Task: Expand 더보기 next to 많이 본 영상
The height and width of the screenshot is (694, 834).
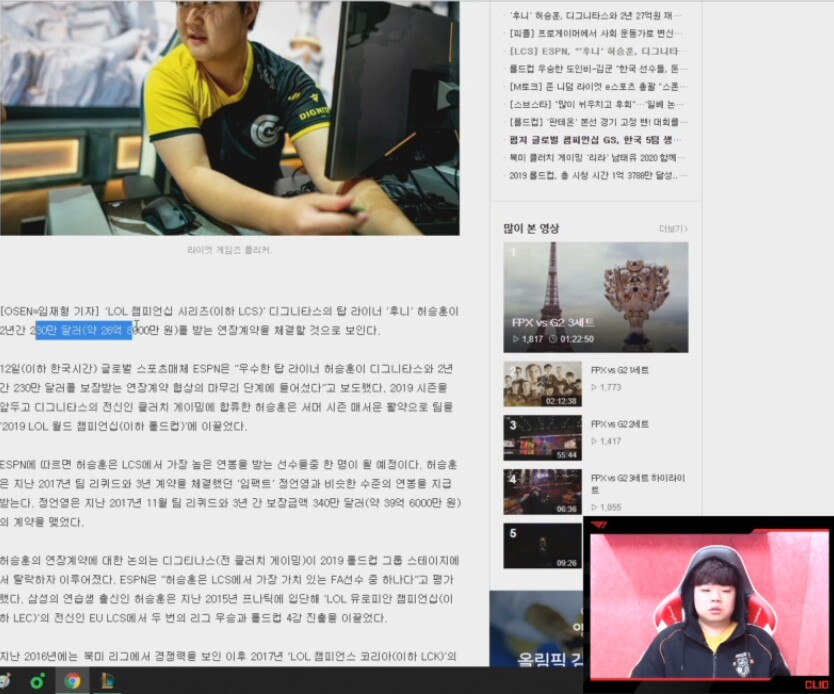Action: [x=673, y=229]
